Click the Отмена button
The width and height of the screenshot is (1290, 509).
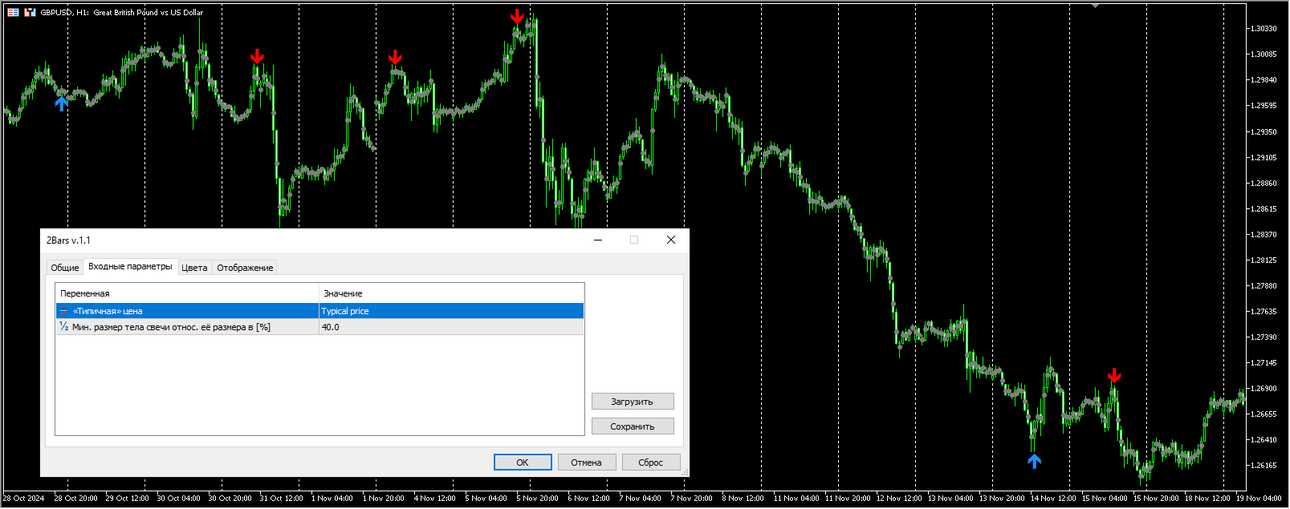(x=586, y=462)
